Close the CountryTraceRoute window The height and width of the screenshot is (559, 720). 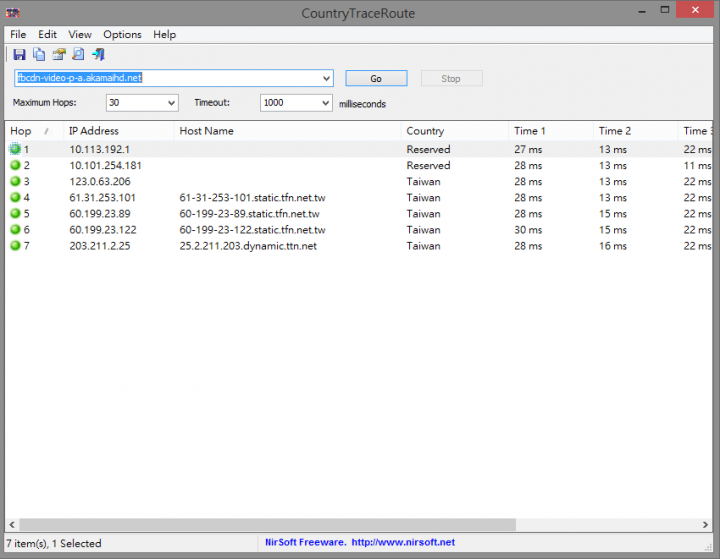point(695,10)
